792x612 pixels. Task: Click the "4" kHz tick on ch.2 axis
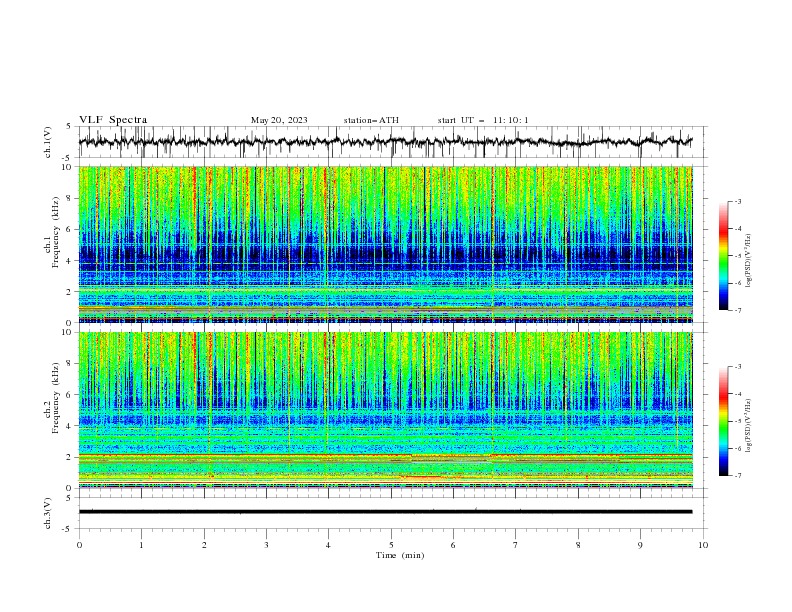point(71,426)
